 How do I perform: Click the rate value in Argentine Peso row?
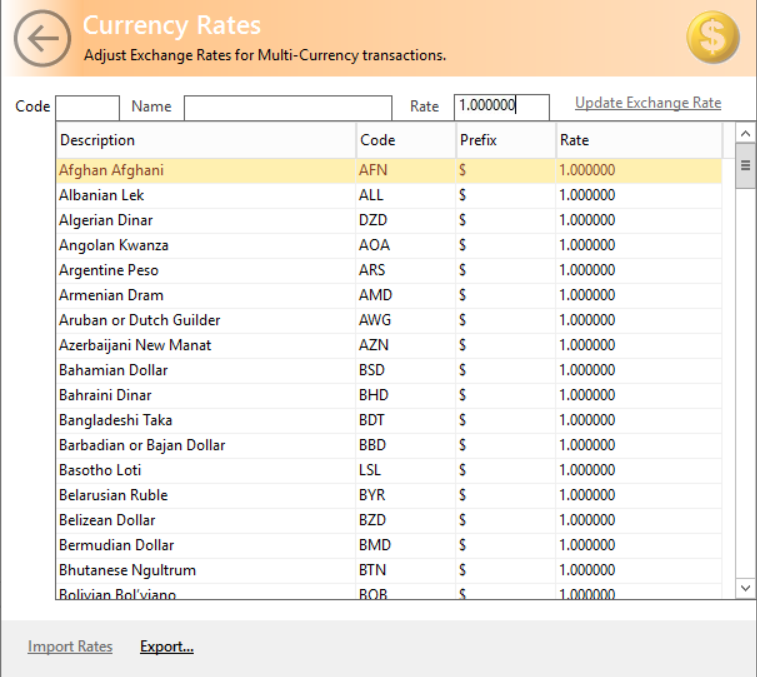[587, 270]
